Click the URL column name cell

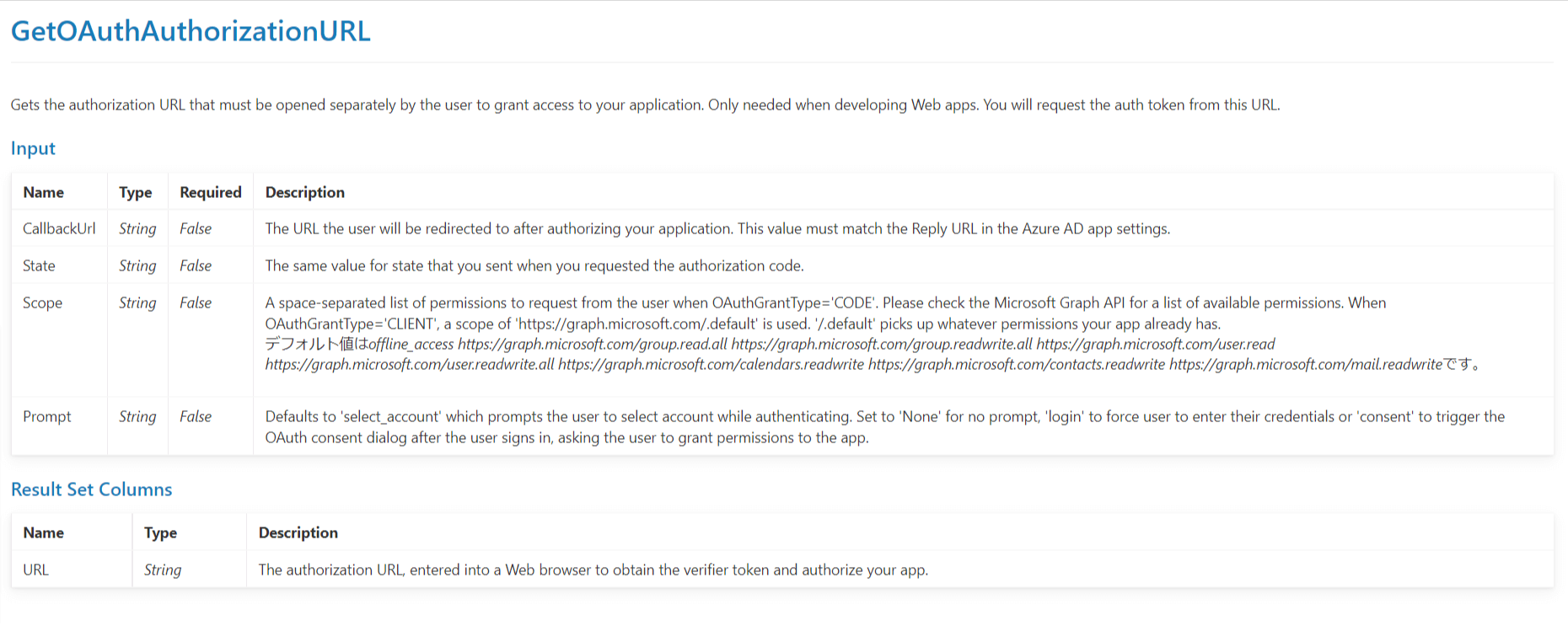click(35, 570)
